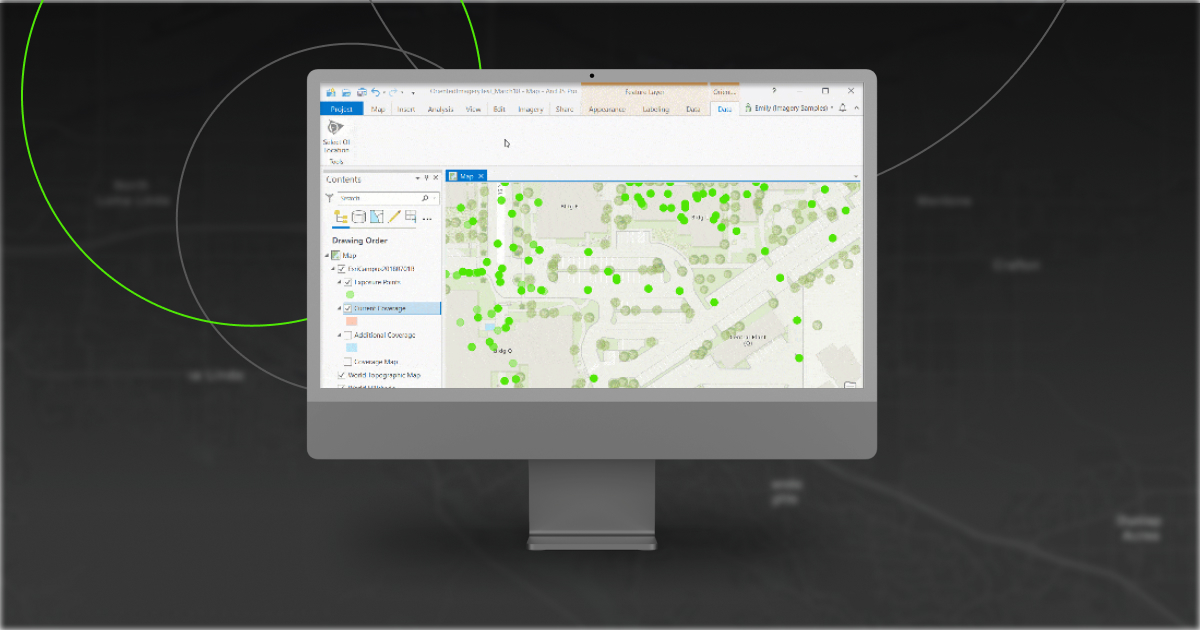Click the filter funnel icon in Contents
This screenshot has height=630, width=1200.
[x=329, y=198]
